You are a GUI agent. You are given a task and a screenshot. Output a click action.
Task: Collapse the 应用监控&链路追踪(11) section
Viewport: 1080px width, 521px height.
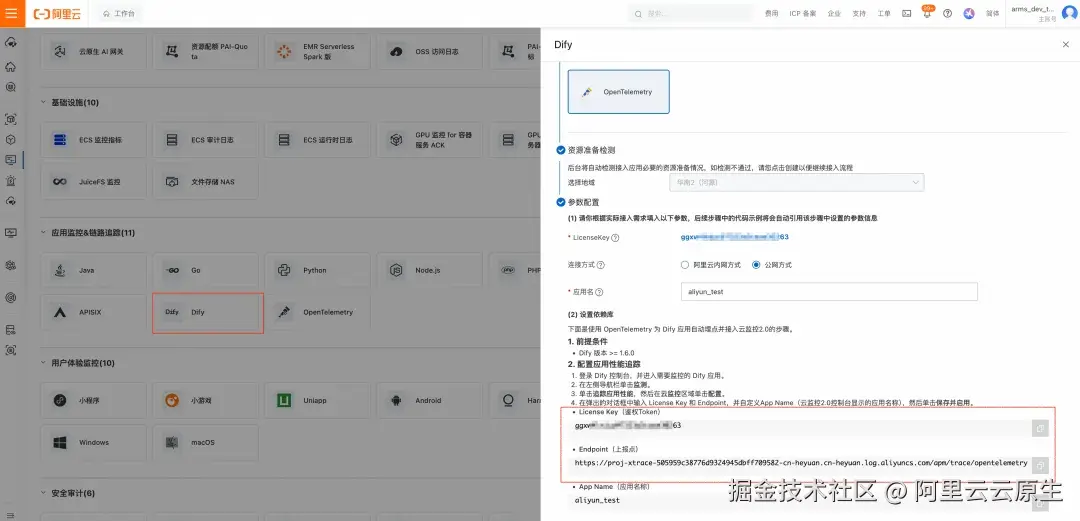(44, 233)
